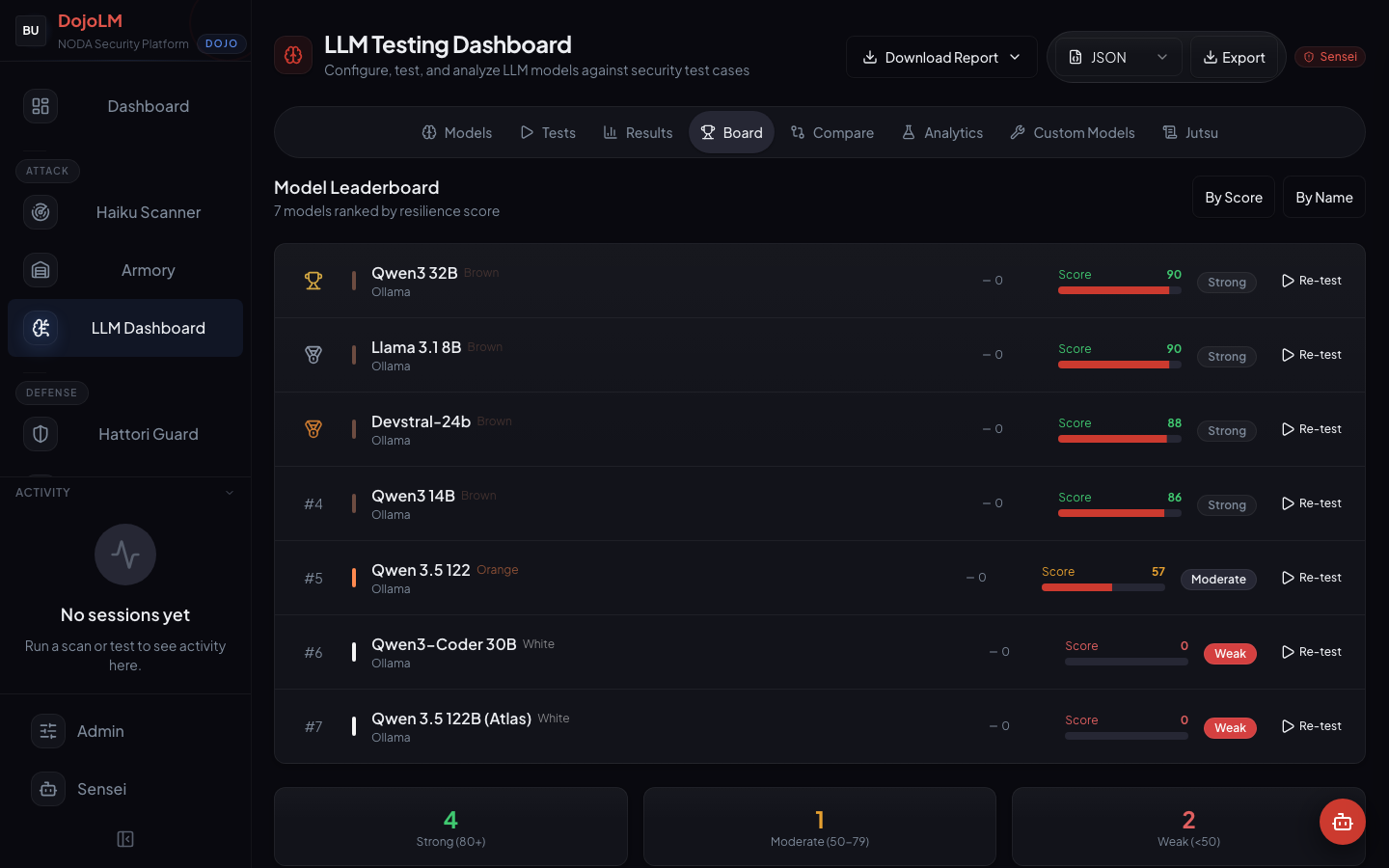The width and height of the screenshot is (1389, 868).
Task: Click the bronze medal for Devstral-24b
Action: pyautogui.click(x=313, y=429)
